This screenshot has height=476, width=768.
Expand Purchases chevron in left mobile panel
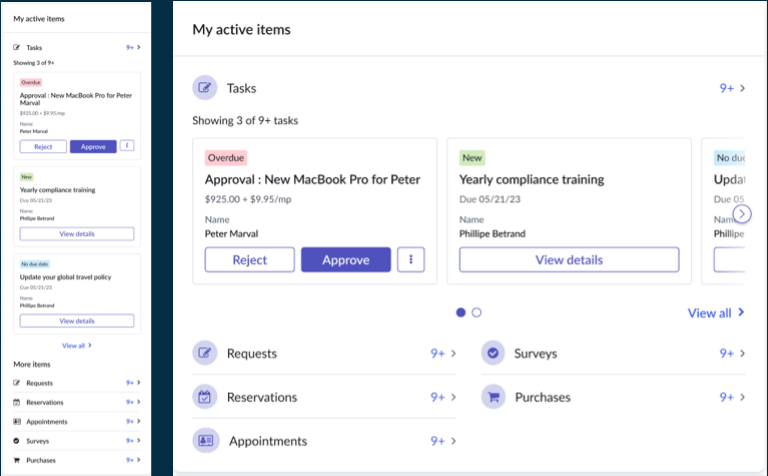139,460
